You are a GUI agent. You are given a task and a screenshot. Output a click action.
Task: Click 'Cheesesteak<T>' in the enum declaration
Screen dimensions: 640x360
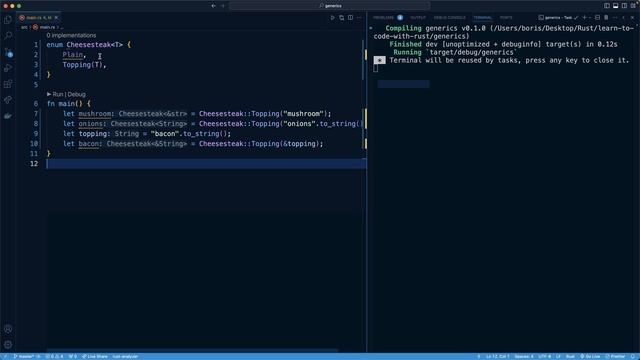point(95,45)
